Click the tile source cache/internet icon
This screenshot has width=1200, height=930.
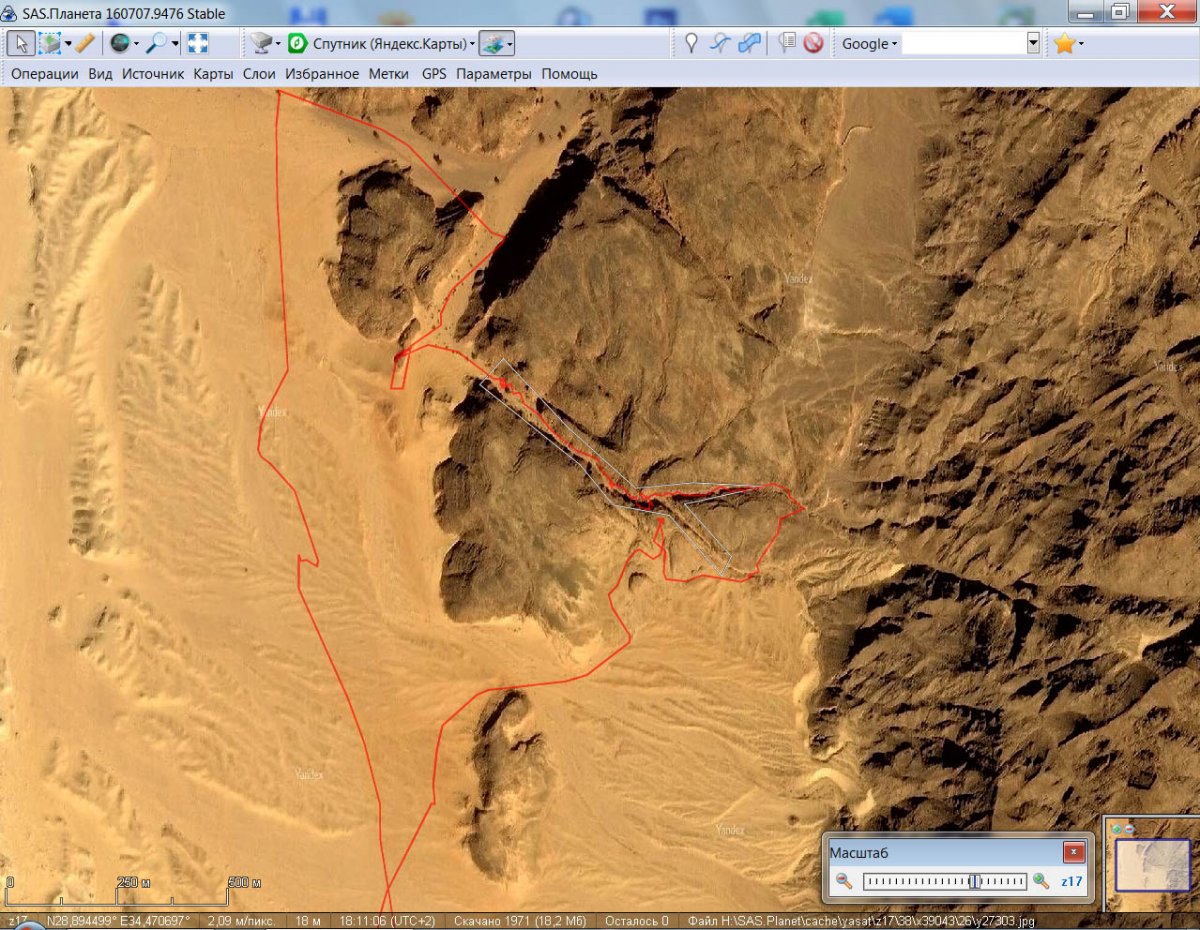point(262,43)
